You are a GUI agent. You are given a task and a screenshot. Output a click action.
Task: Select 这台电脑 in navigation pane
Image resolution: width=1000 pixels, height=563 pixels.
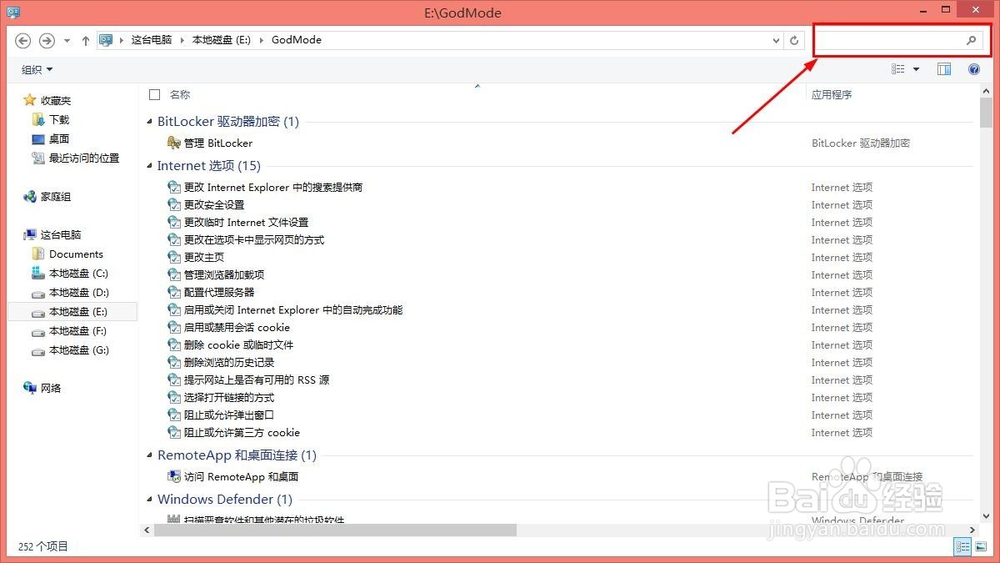coord(61,235)
